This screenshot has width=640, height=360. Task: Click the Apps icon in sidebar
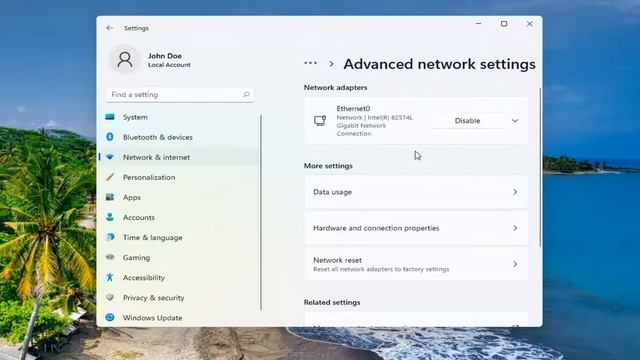click(110, 197)
